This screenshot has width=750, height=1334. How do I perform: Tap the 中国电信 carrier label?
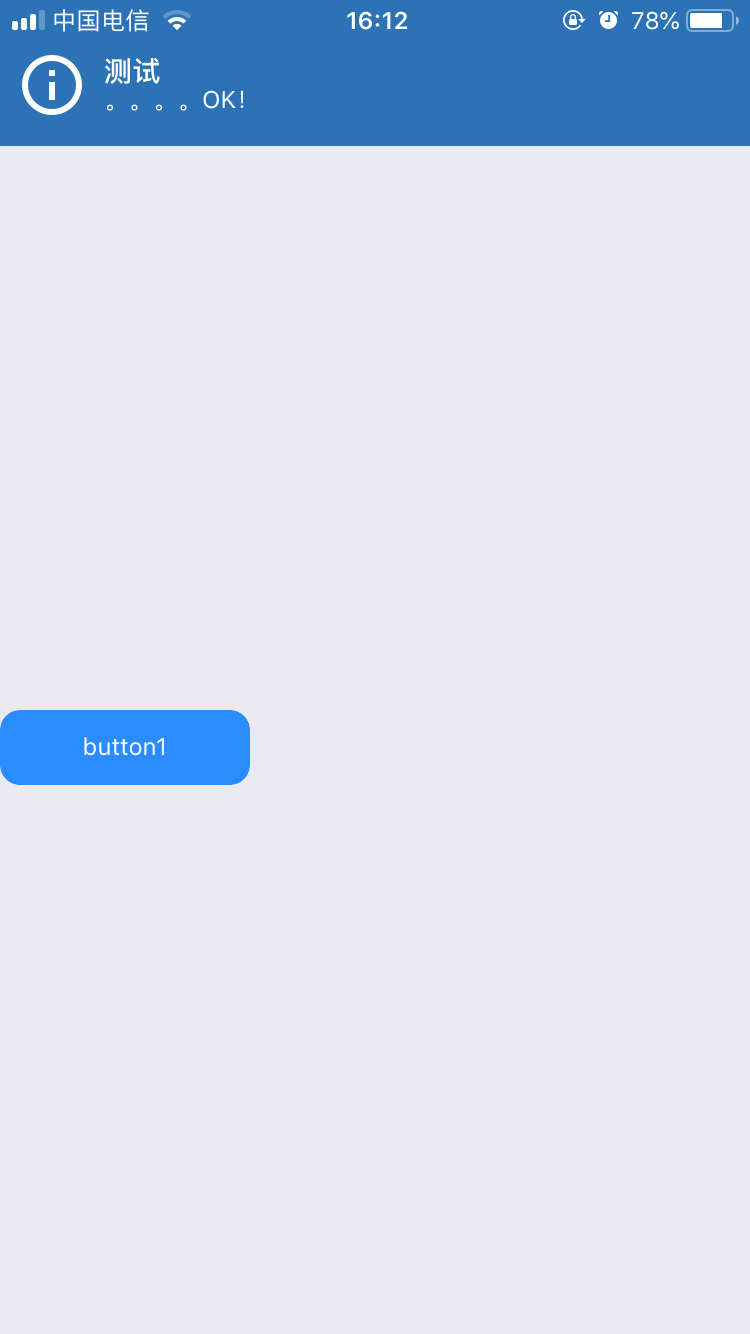(x=101, y=20)
